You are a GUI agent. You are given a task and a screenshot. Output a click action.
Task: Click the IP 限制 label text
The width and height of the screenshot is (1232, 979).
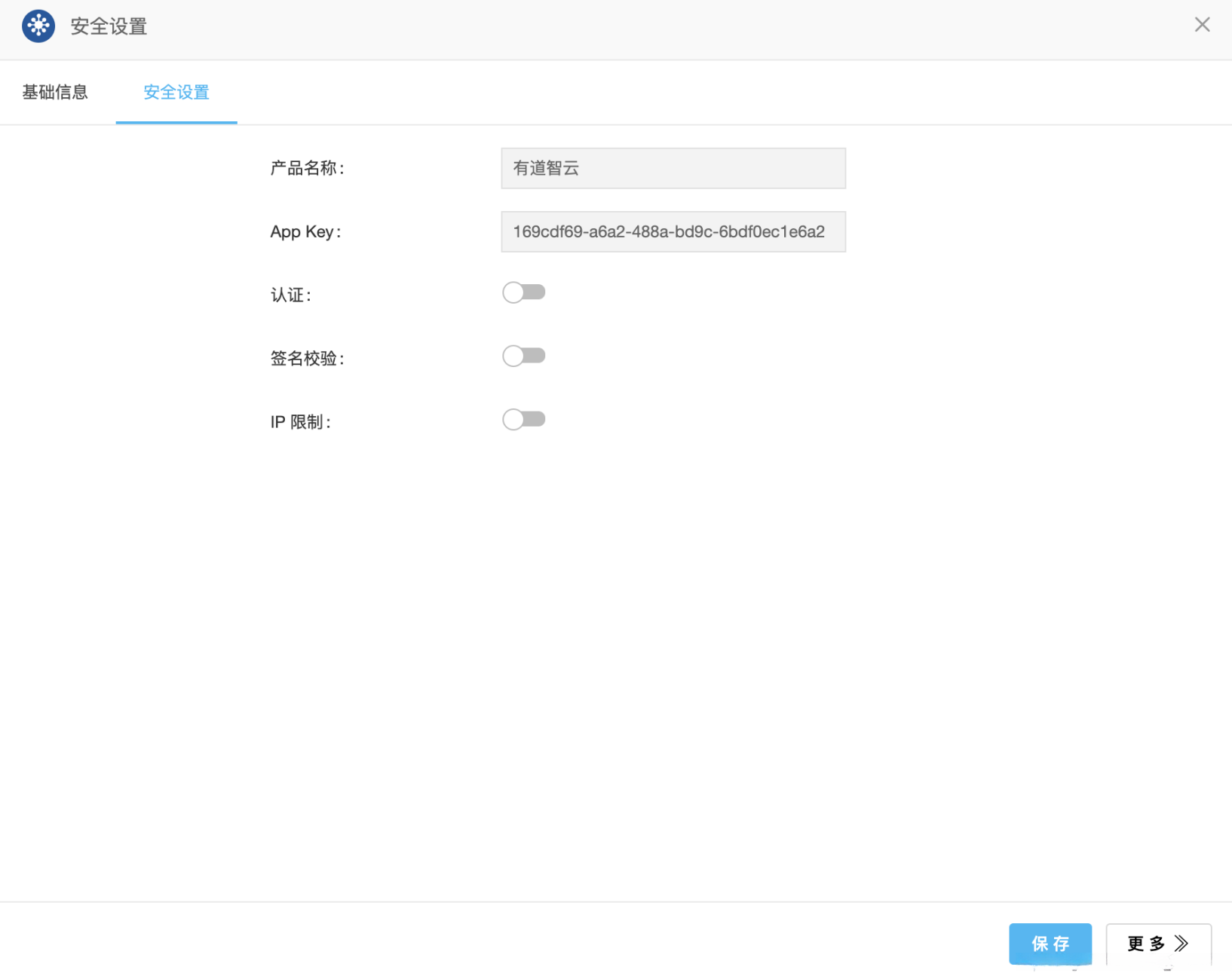tap(300, 421)
